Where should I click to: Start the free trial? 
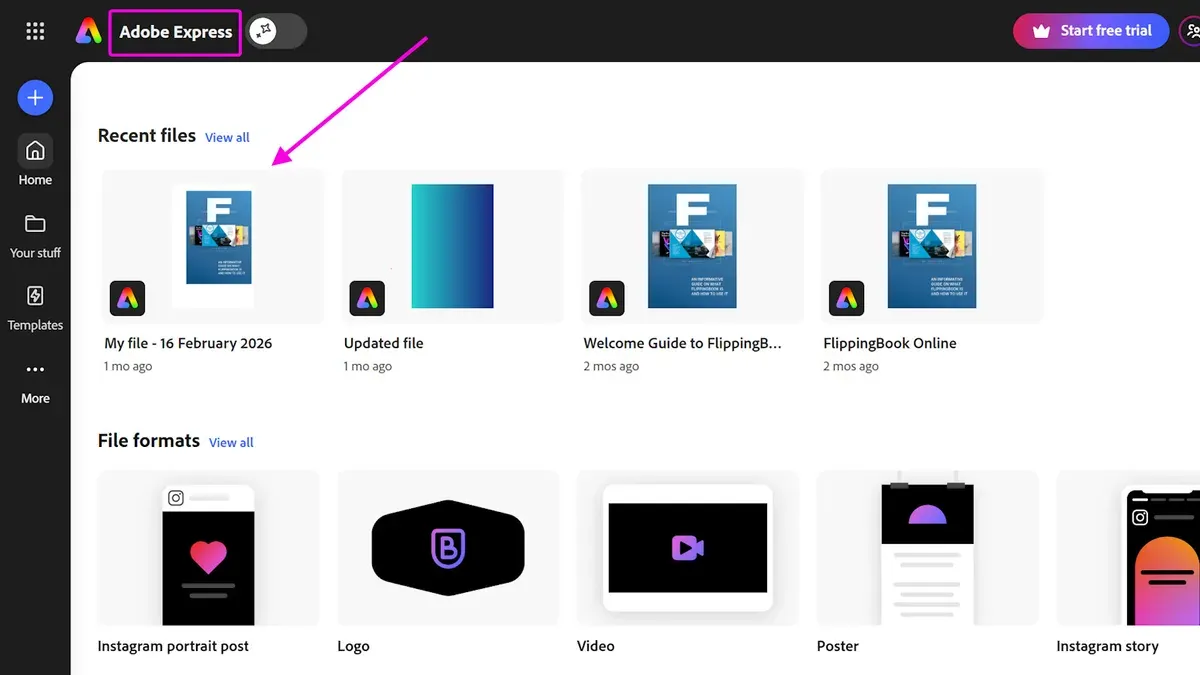coord(1092,31)
